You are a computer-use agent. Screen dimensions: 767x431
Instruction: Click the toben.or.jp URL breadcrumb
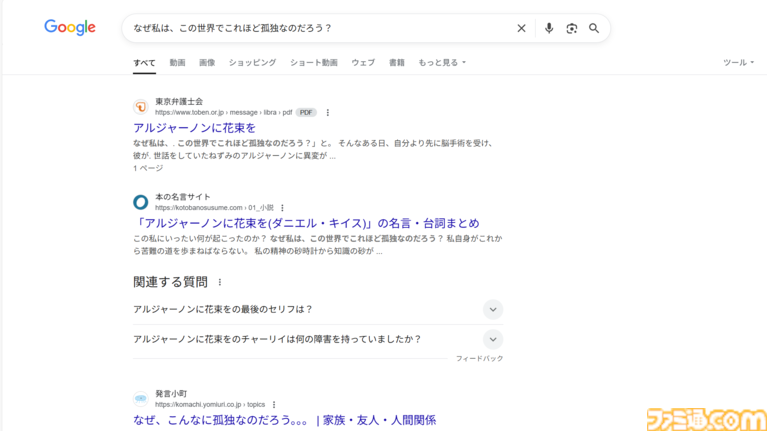click(224, 113)
